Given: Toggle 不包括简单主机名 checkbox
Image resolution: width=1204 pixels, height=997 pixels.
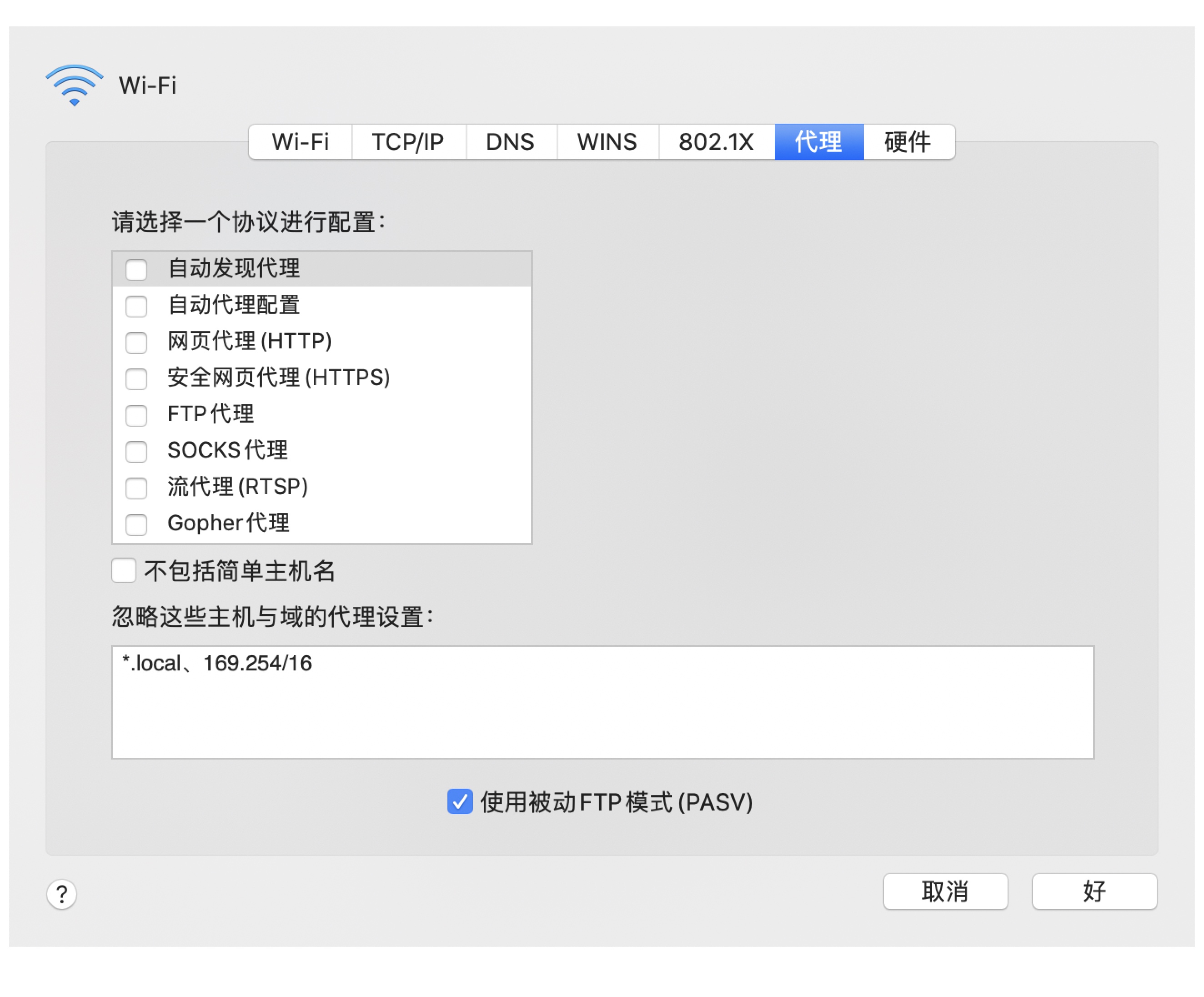Looking at the screenshot, I should [x=124, y=571].
